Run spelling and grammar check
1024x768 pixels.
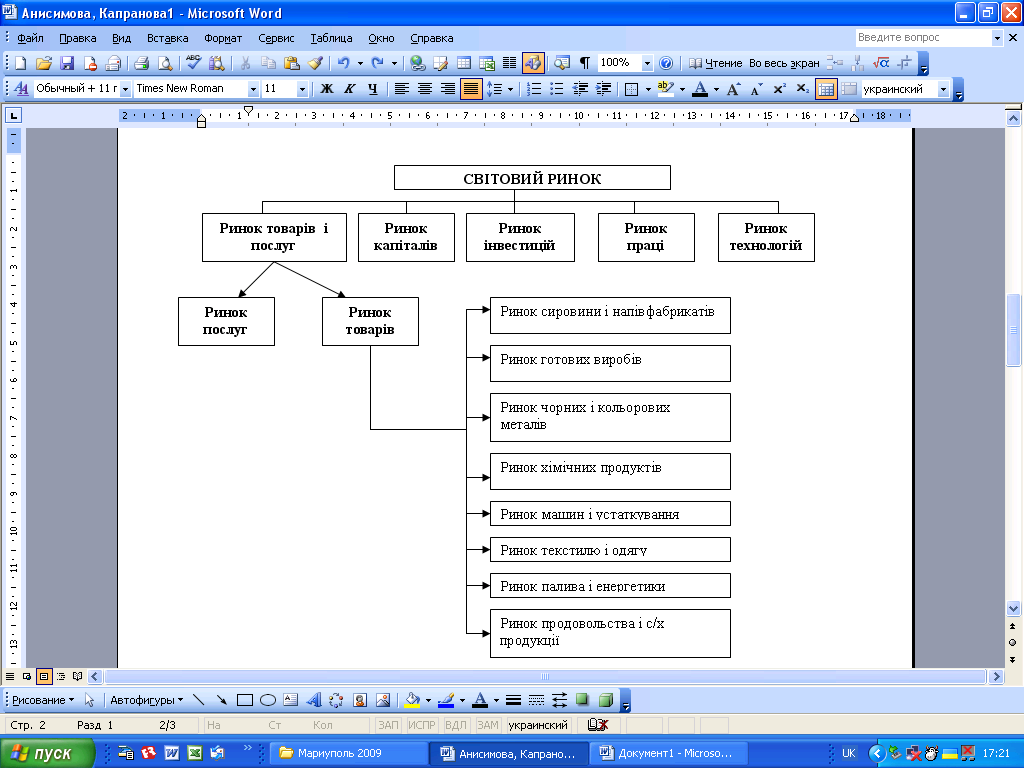193,63
